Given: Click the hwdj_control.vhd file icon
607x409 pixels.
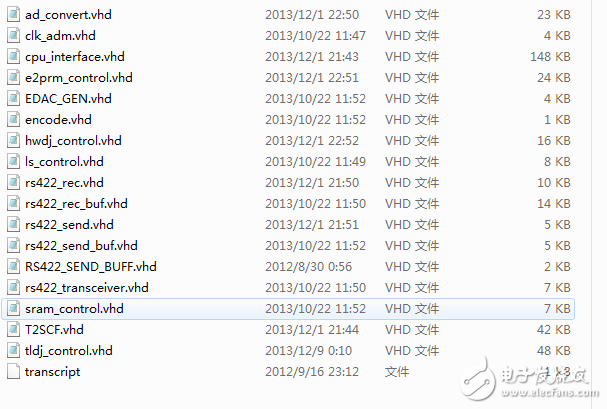Looking at the screenshot, I should [x=14, y=140].
